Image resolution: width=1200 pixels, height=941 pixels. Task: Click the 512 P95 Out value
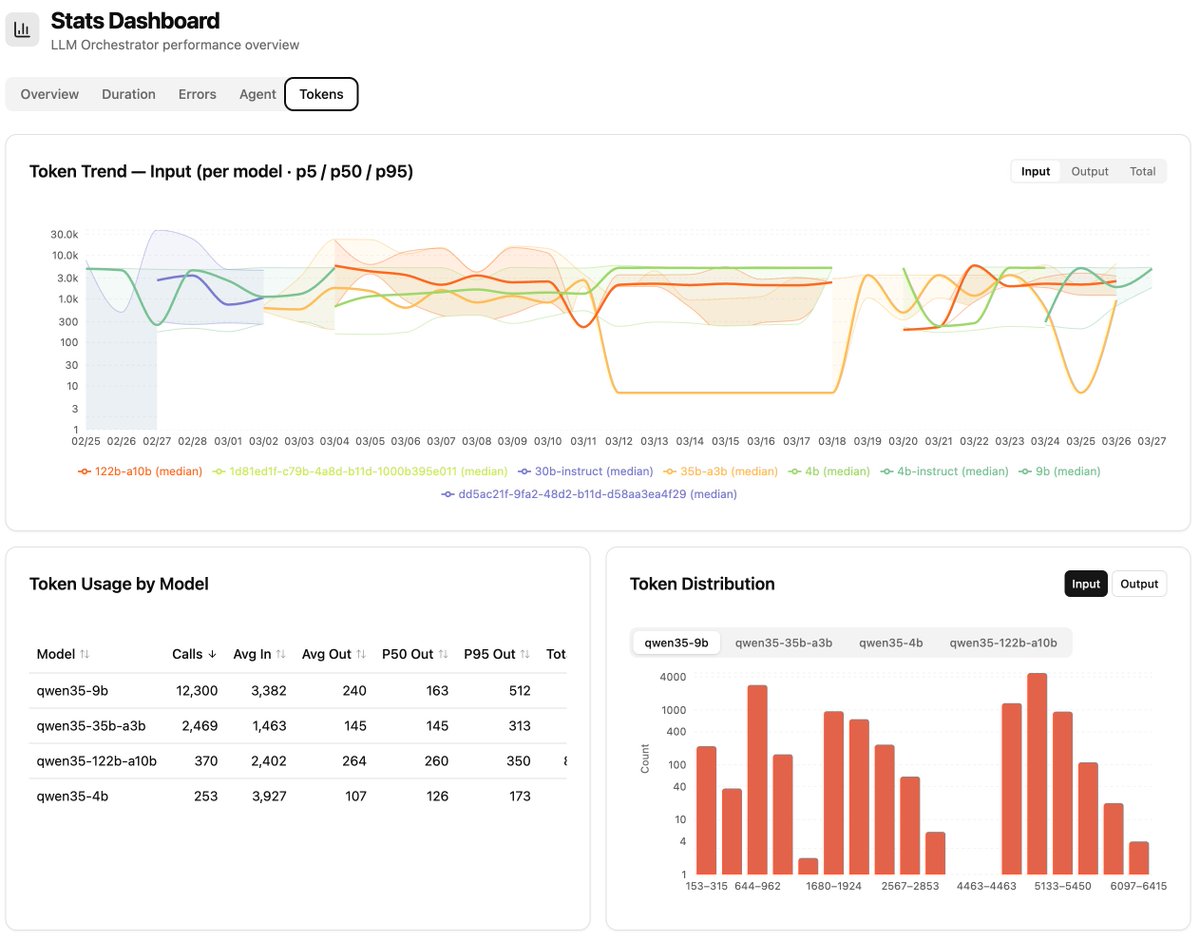(x=518, y=691)
